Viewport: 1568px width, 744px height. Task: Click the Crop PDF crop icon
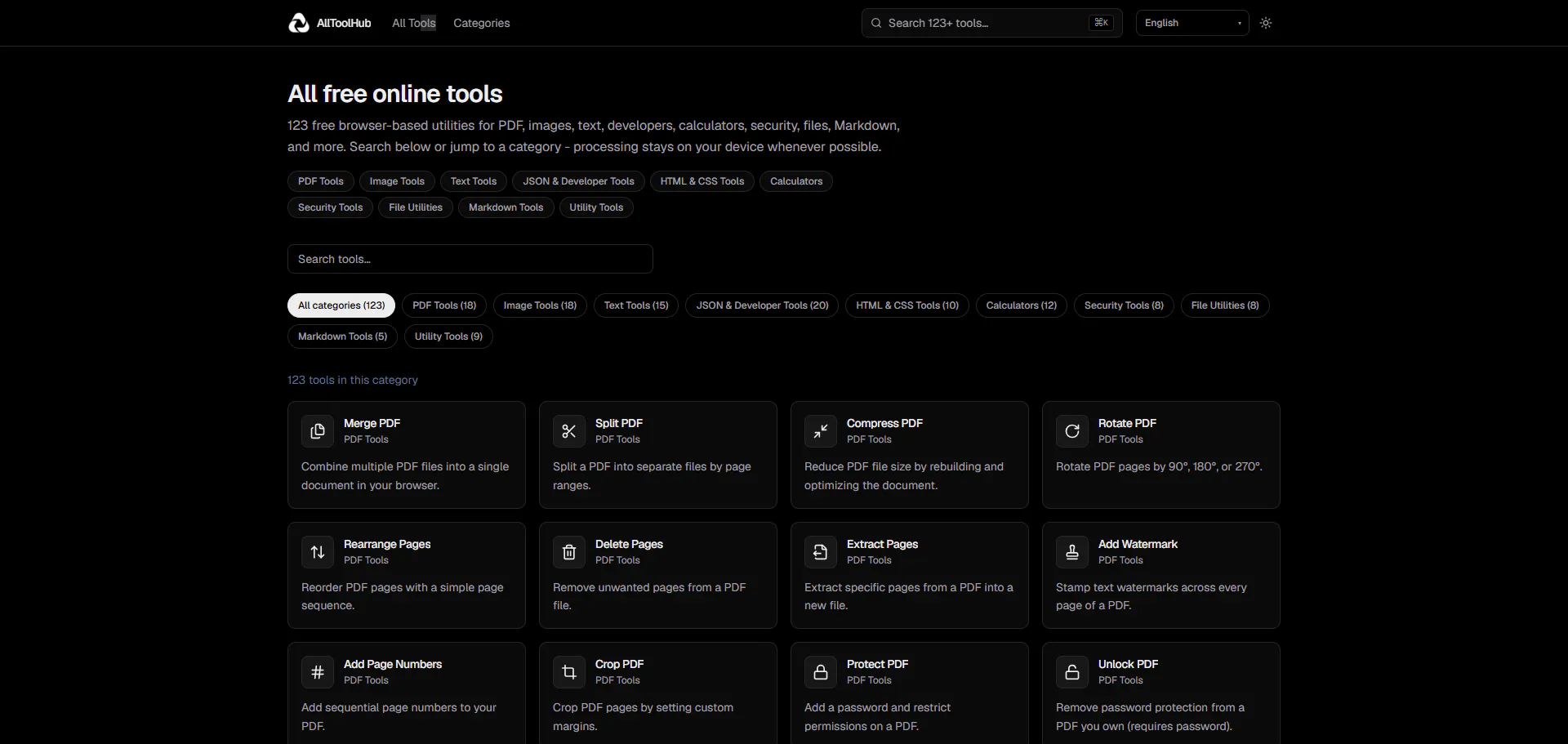(x=569, y=672)
